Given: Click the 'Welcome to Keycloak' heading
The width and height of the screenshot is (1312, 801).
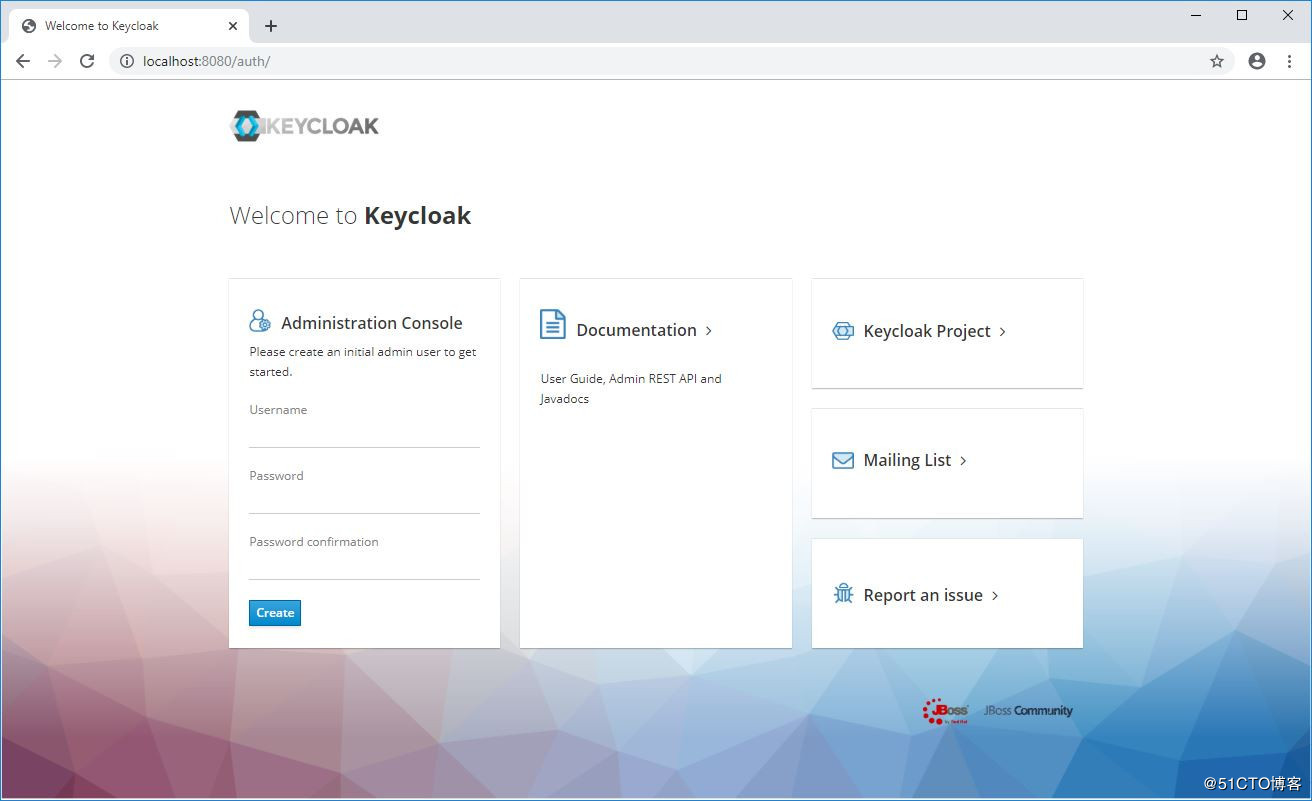Looking at the screenshot, I should tap(350, 216).
